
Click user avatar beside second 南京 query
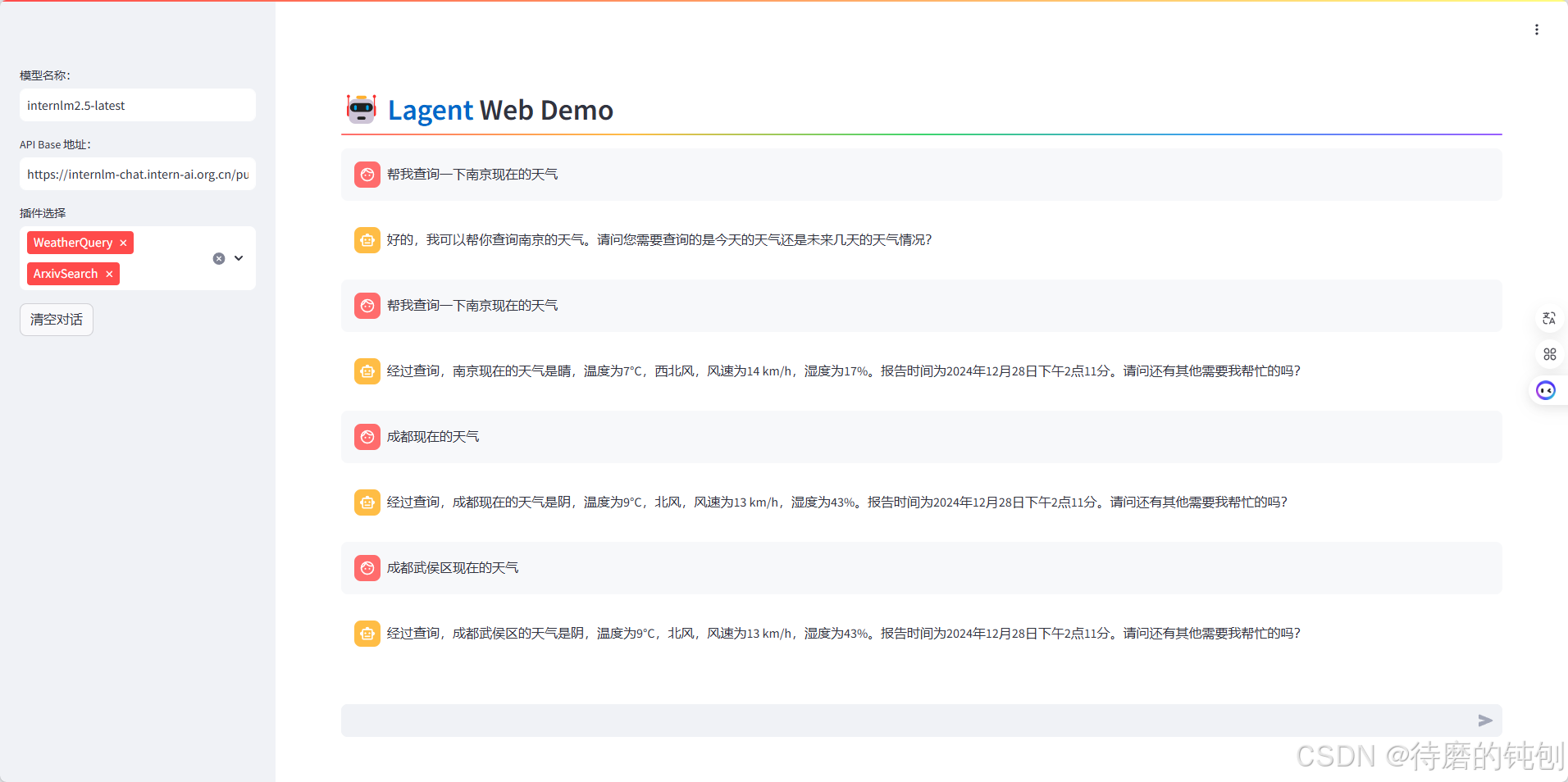(x=367, y=306)
